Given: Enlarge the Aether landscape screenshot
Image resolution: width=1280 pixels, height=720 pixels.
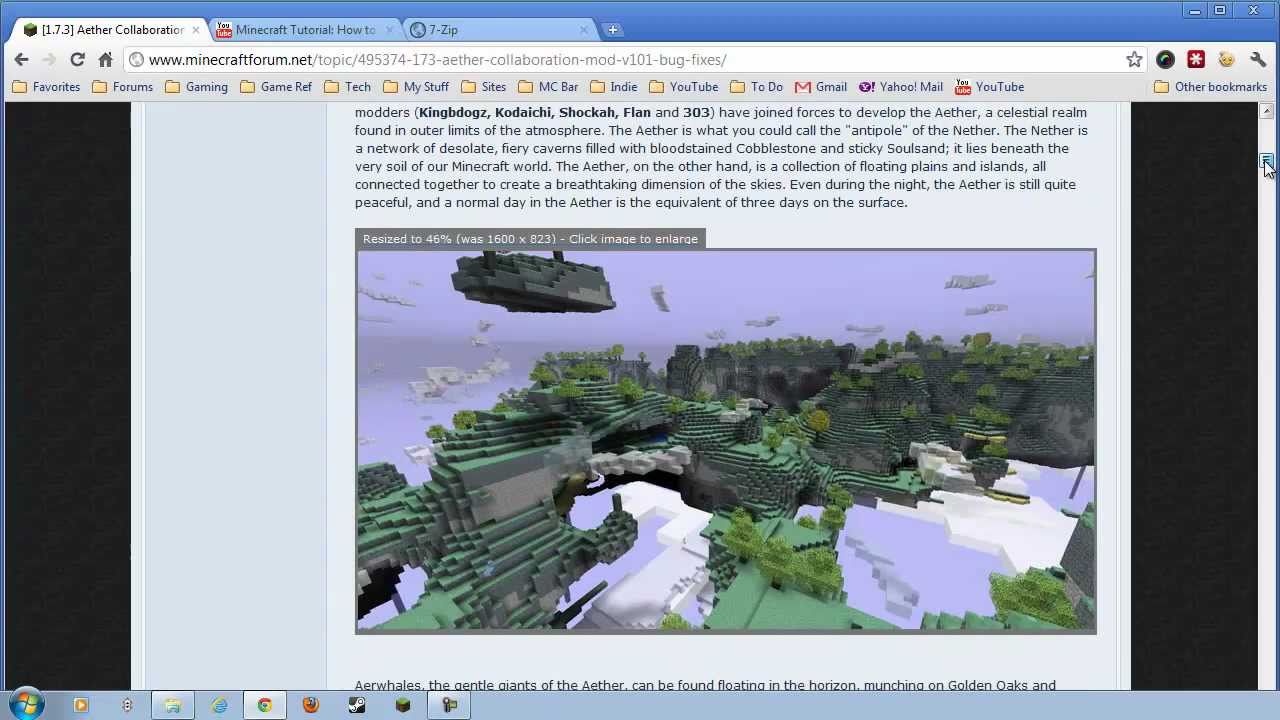Looking at the screenshot, I should (x=726, y=441).
